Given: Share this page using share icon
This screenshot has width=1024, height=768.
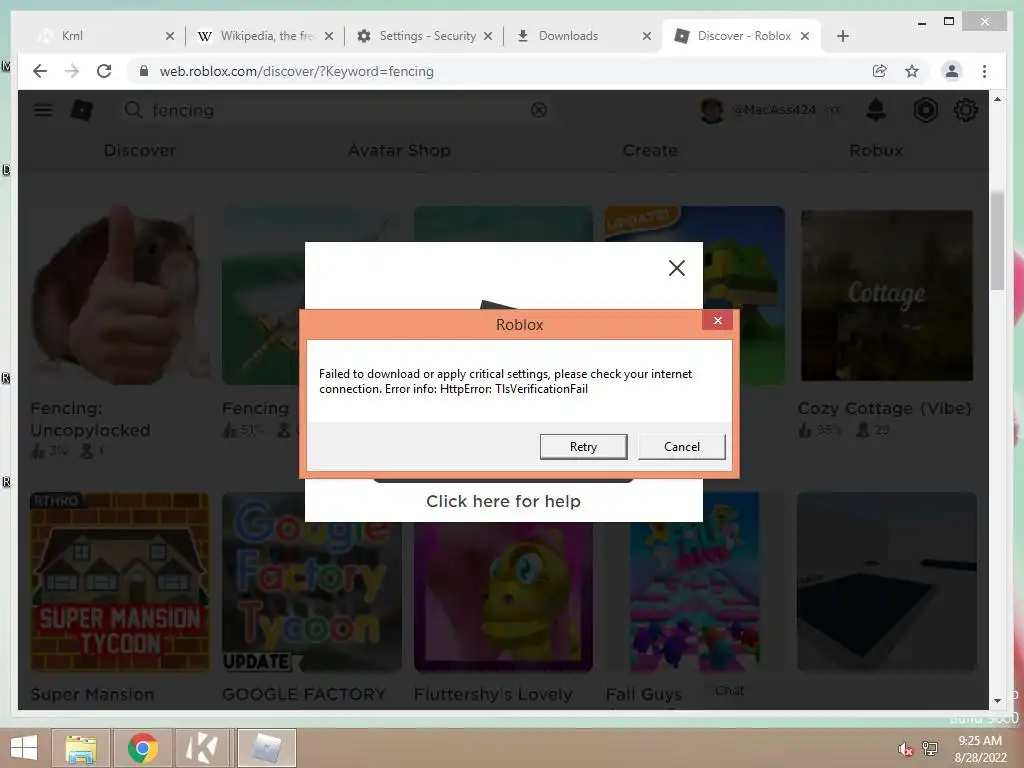Looking at the screenshot, I should pos(880,71).
